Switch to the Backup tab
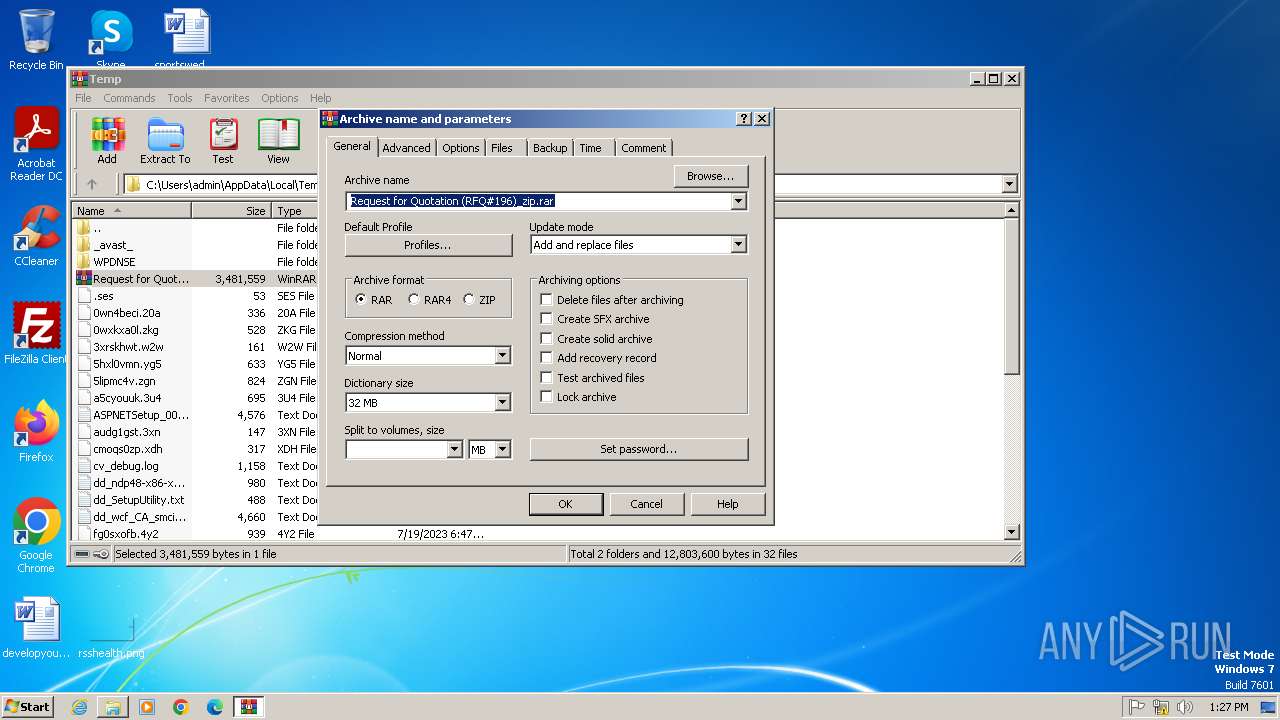 (550, 148)
